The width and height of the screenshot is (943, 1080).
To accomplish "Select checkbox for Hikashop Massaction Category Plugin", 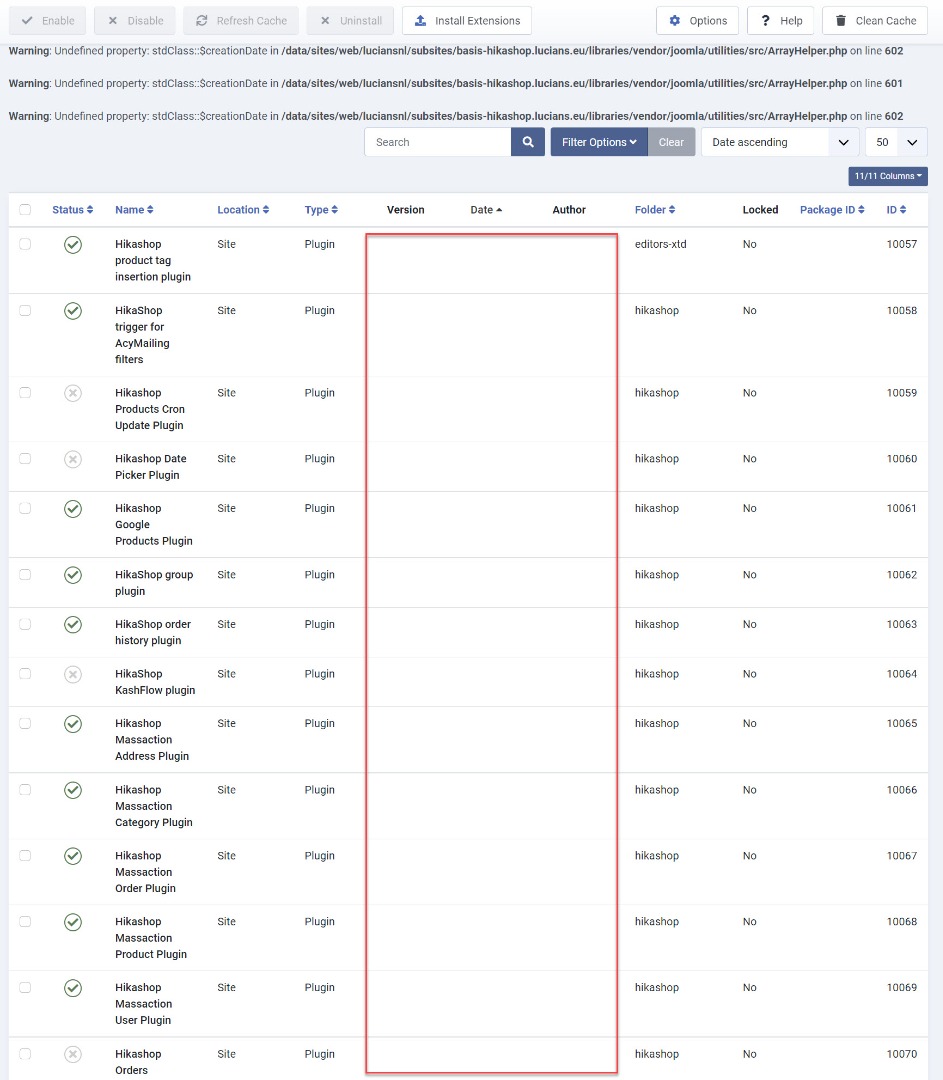I will (x=25, y=789).
